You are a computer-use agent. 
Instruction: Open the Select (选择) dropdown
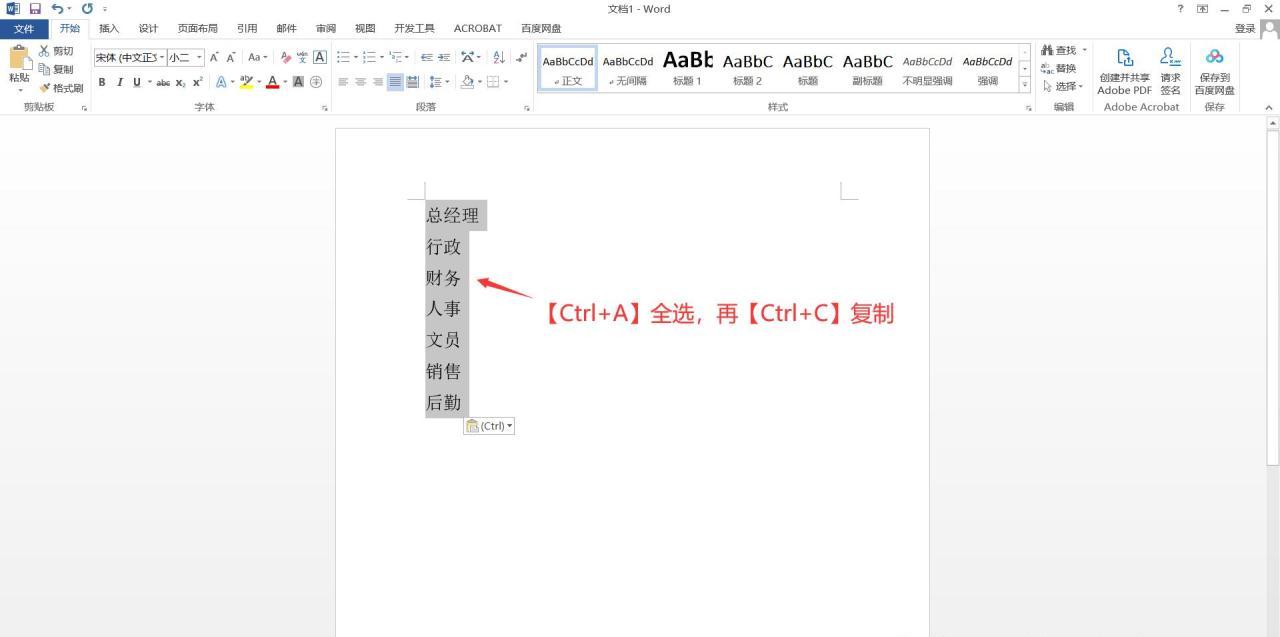(x=1062, y=86)
